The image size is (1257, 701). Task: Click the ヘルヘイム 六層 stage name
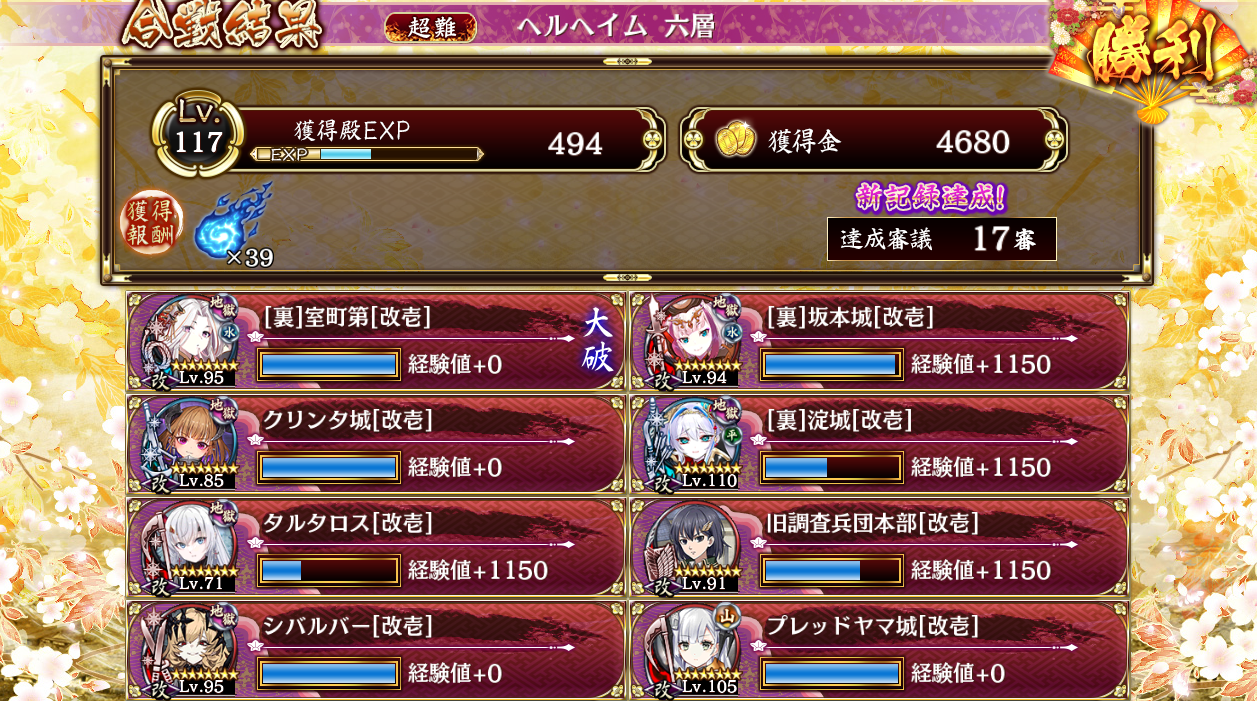pyautogui.click(x=615, y=27)
